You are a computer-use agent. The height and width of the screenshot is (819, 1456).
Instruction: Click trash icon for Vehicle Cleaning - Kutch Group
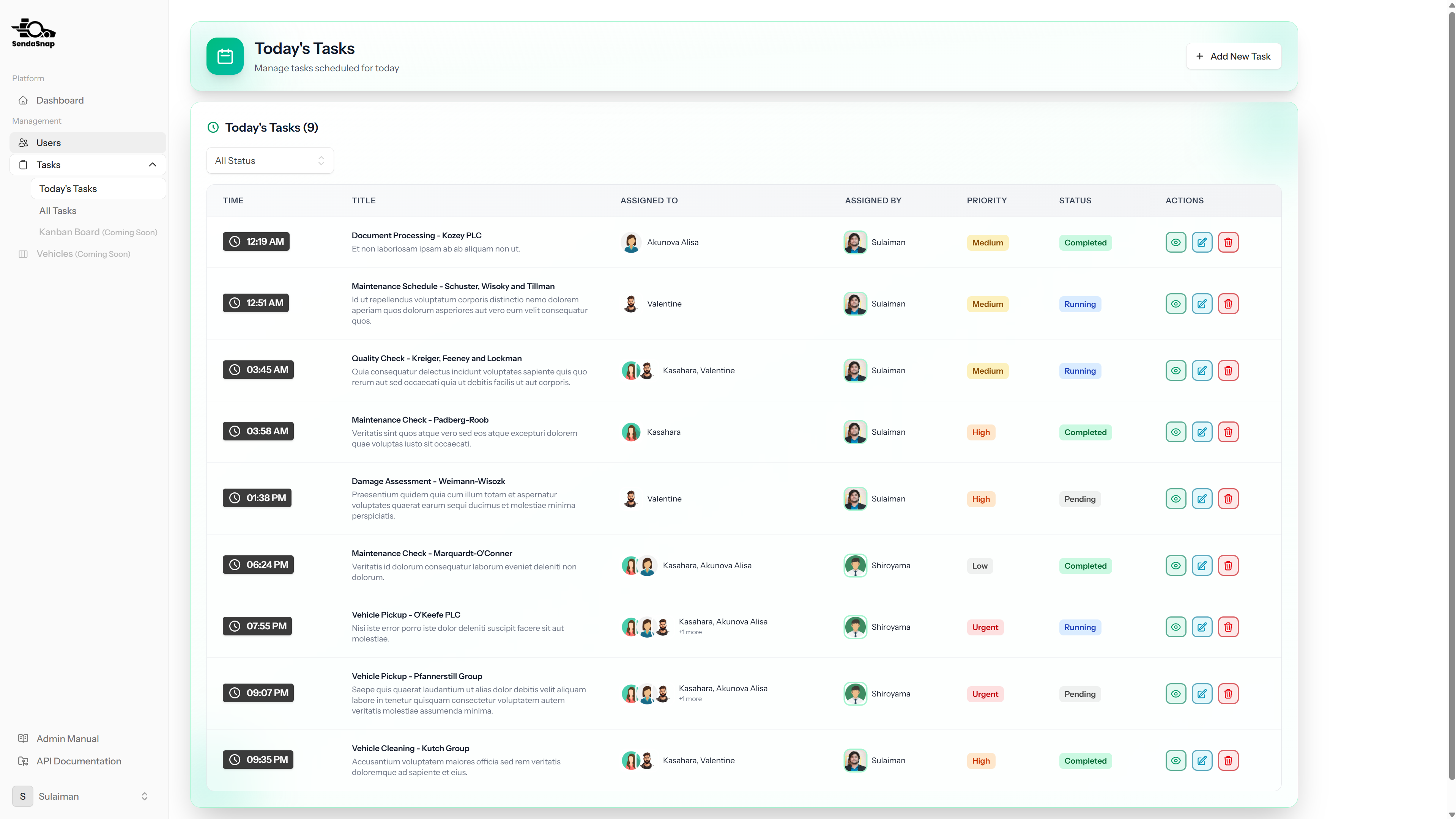point(1228,760)
